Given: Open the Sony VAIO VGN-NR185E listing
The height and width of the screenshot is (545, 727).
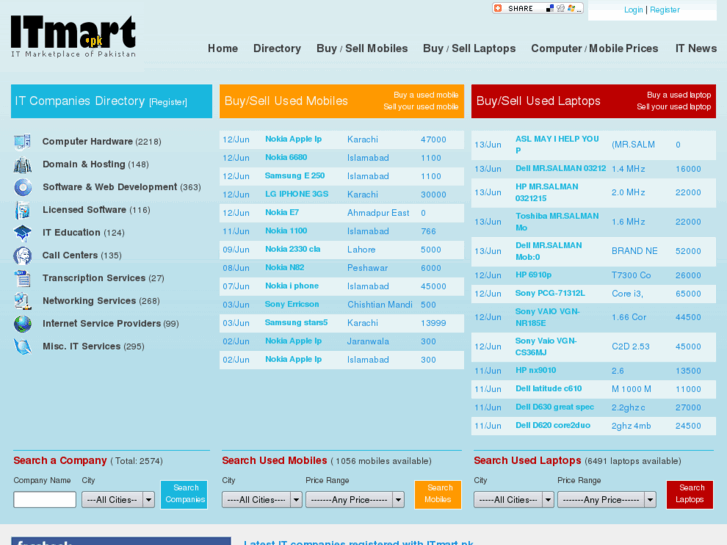Looking at the screenshot, I should click(547, 317).
